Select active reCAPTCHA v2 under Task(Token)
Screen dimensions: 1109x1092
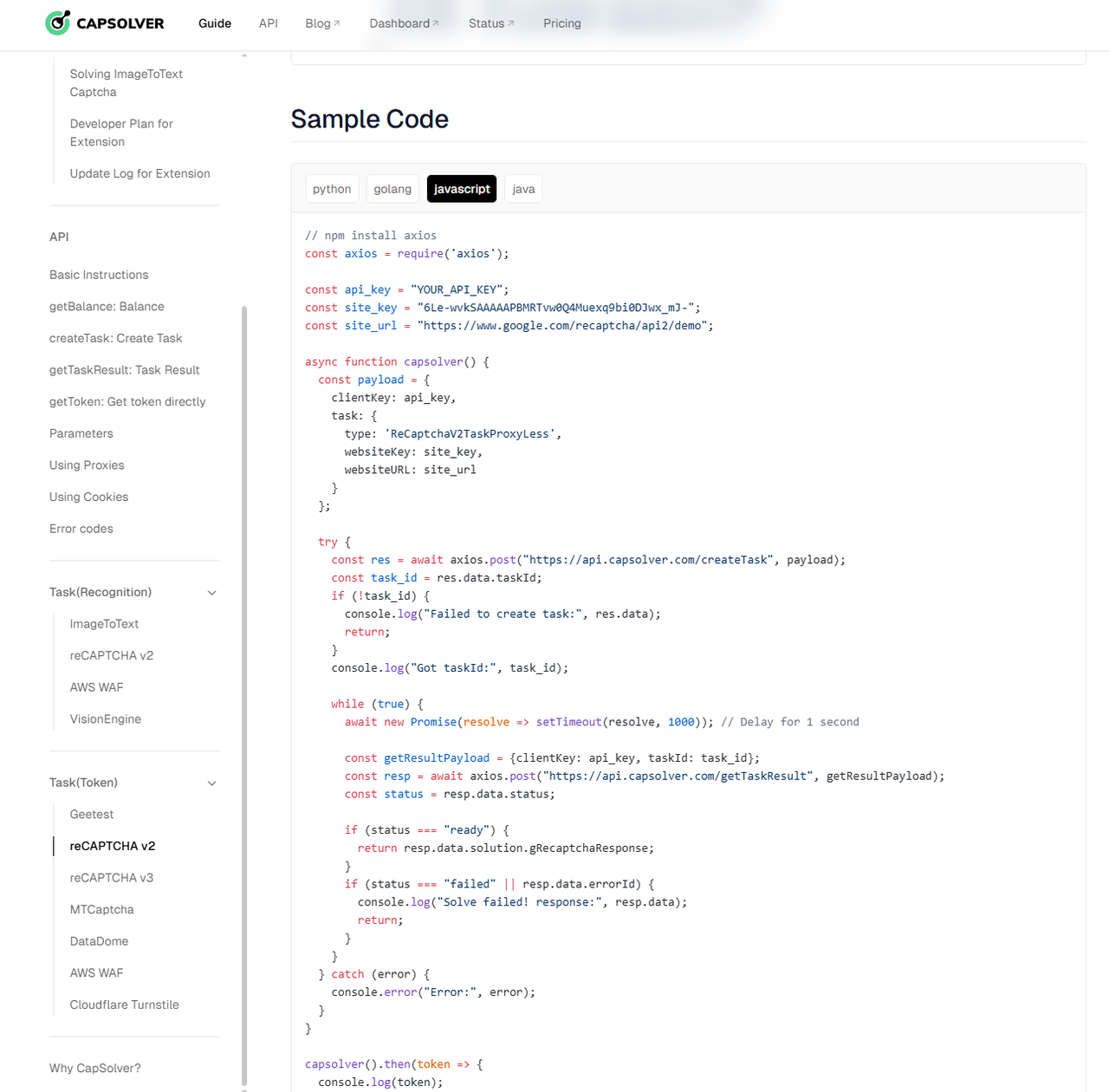113,846
